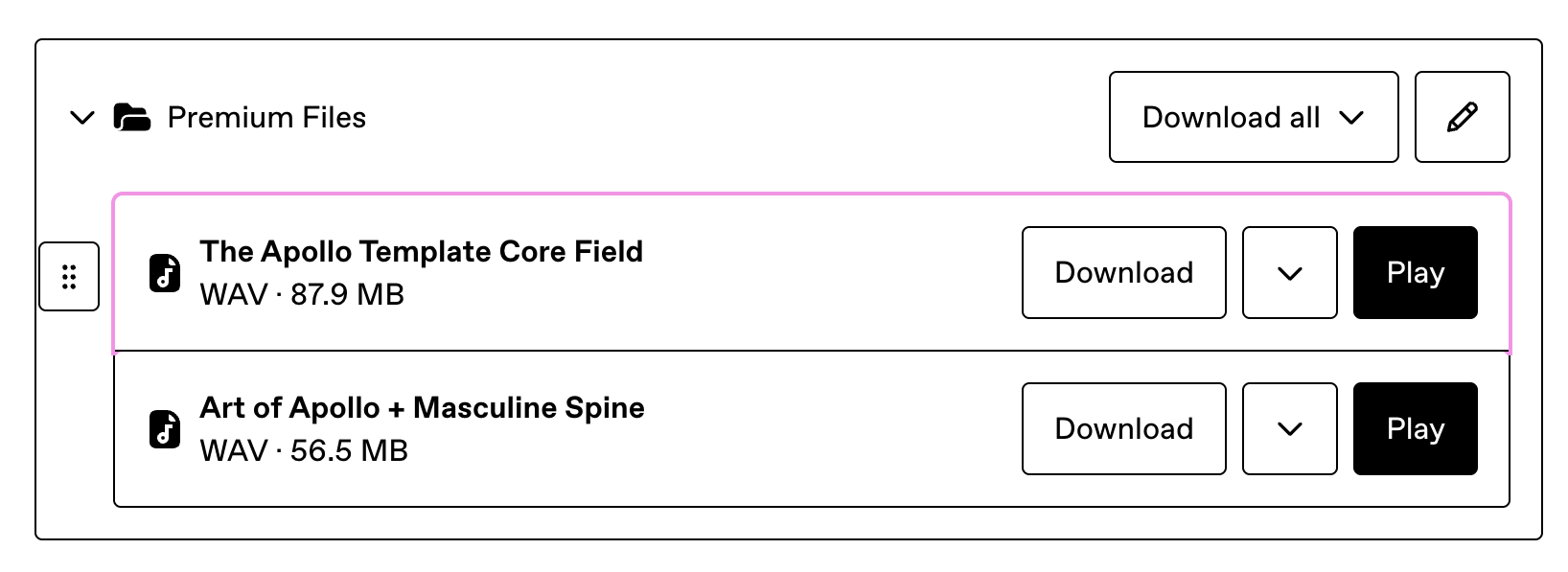
Task: Open options chevron for Art of Apollo file
Action: click(x=1290, y=428)
